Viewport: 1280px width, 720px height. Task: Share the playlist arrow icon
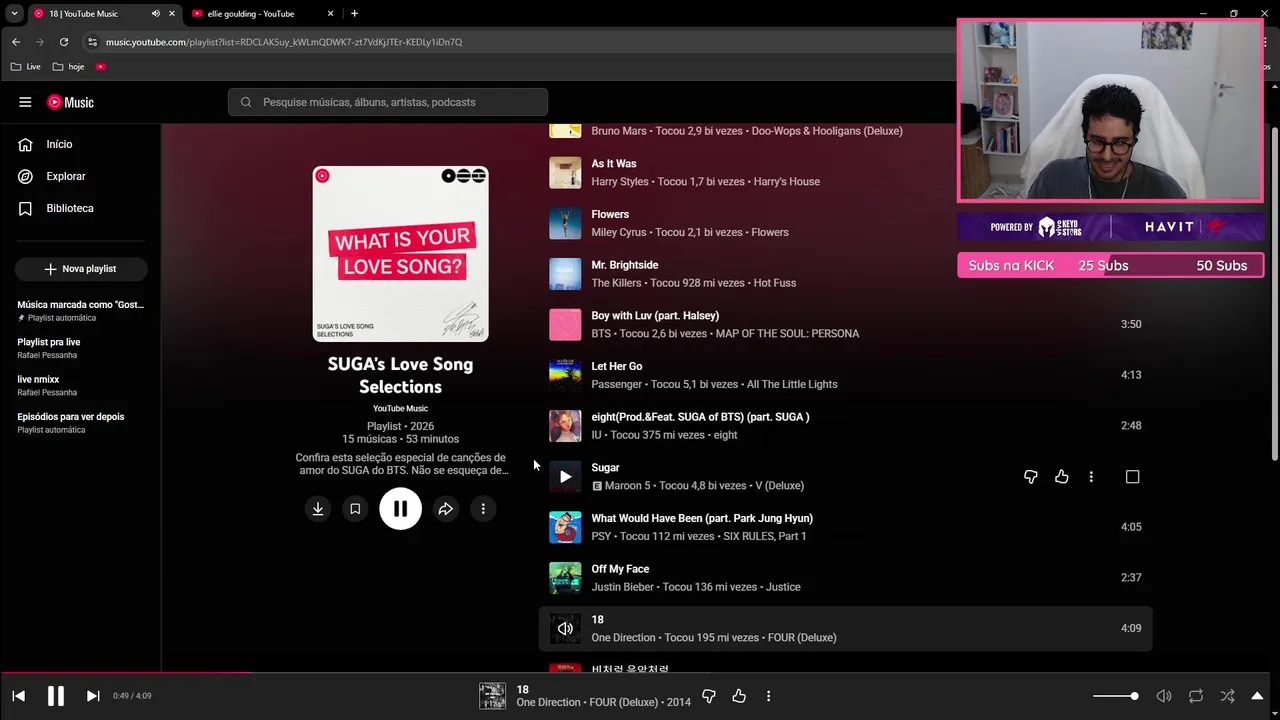[446, 509]
